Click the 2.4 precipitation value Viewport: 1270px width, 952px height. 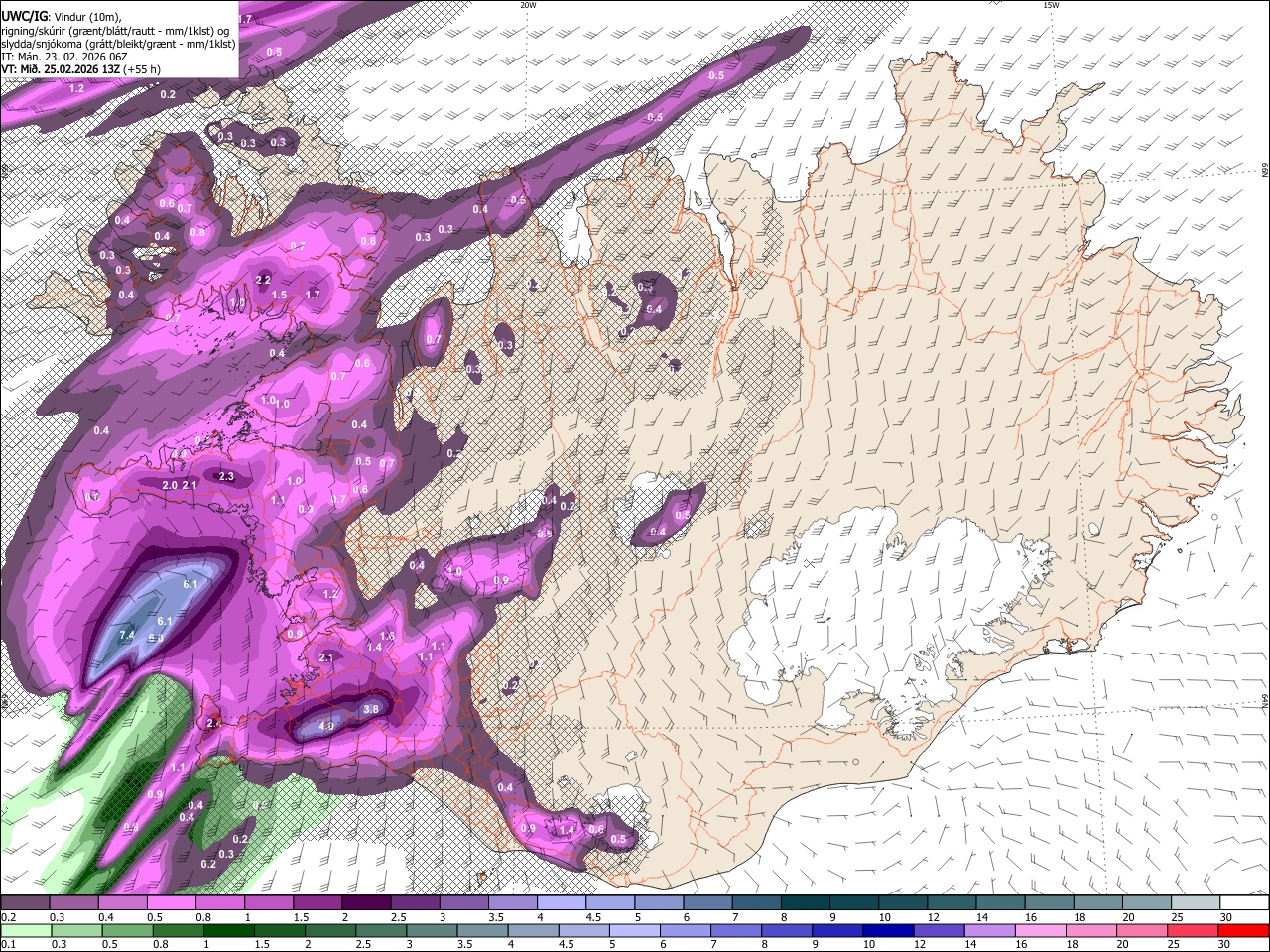213,723
